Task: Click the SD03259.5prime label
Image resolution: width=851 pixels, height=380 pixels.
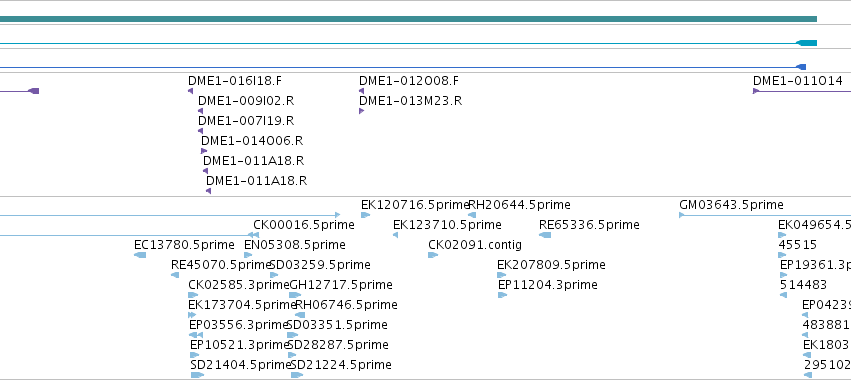Action: [320, 265]
